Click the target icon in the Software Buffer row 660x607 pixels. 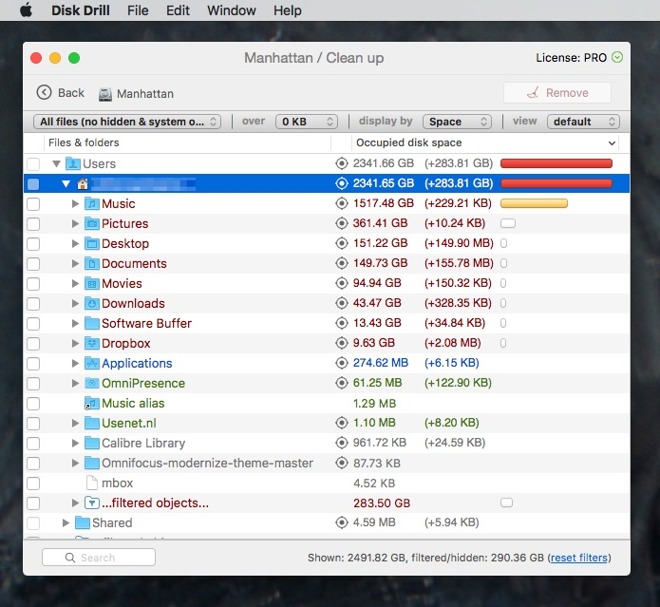point(341,323)
